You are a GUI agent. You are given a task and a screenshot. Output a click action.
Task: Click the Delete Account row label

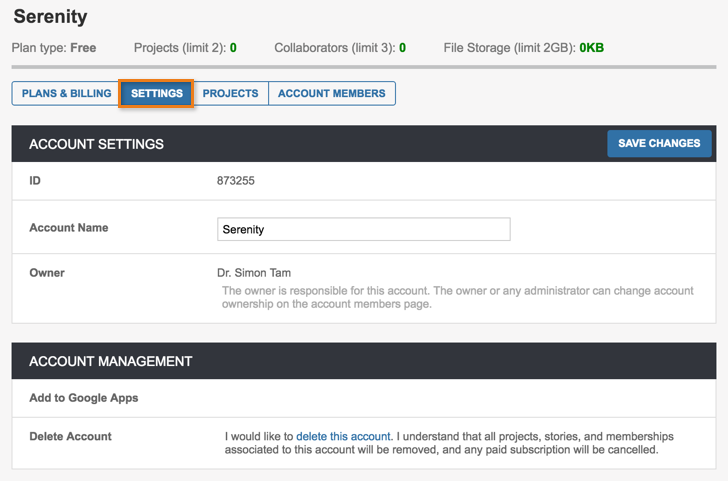[70, 436]
